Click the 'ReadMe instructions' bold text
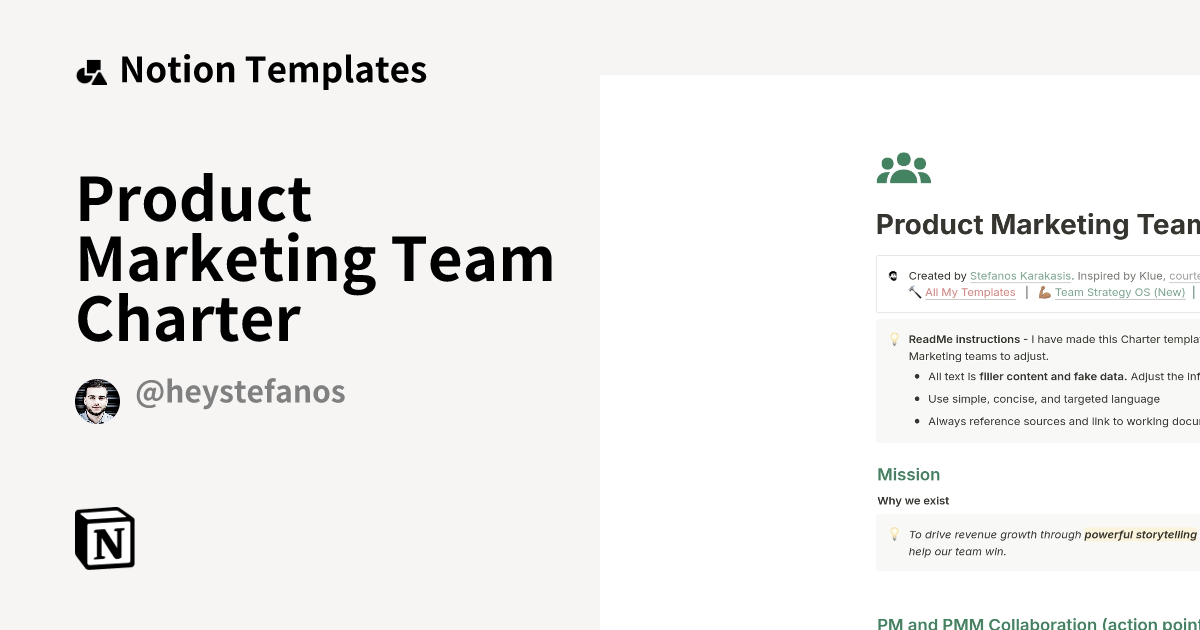The width and height of the screenshot is (1200, 630). coord(964,340)
